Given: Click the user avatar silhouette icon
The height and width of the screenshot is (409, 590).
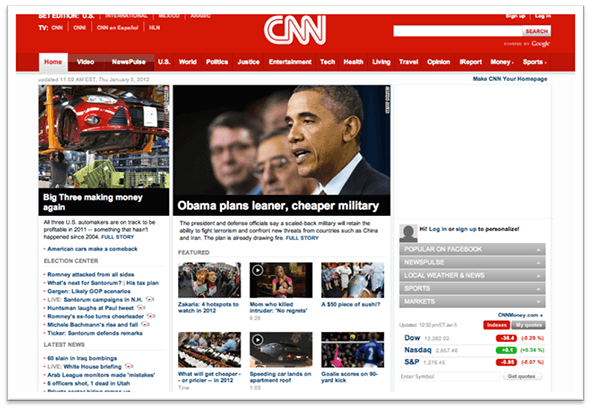Looking at the screenshot, I should [x=408, y=233].
